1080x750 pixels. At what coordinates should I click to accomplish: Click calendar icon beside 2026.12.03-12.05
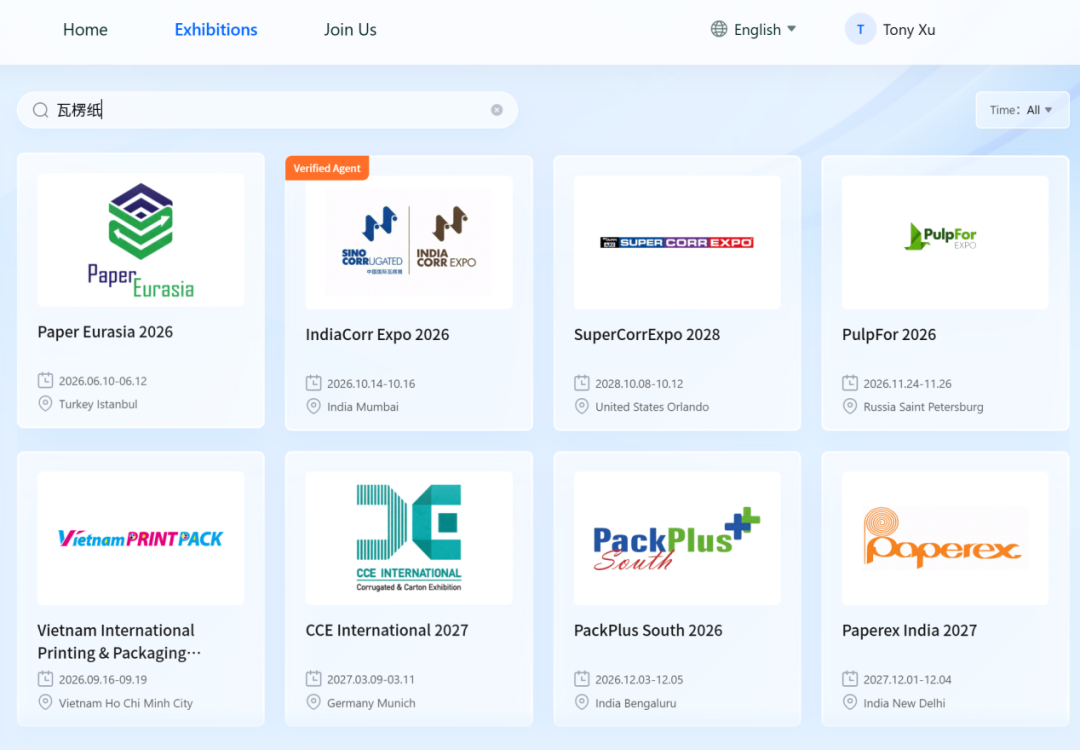[x=582, y=679]
